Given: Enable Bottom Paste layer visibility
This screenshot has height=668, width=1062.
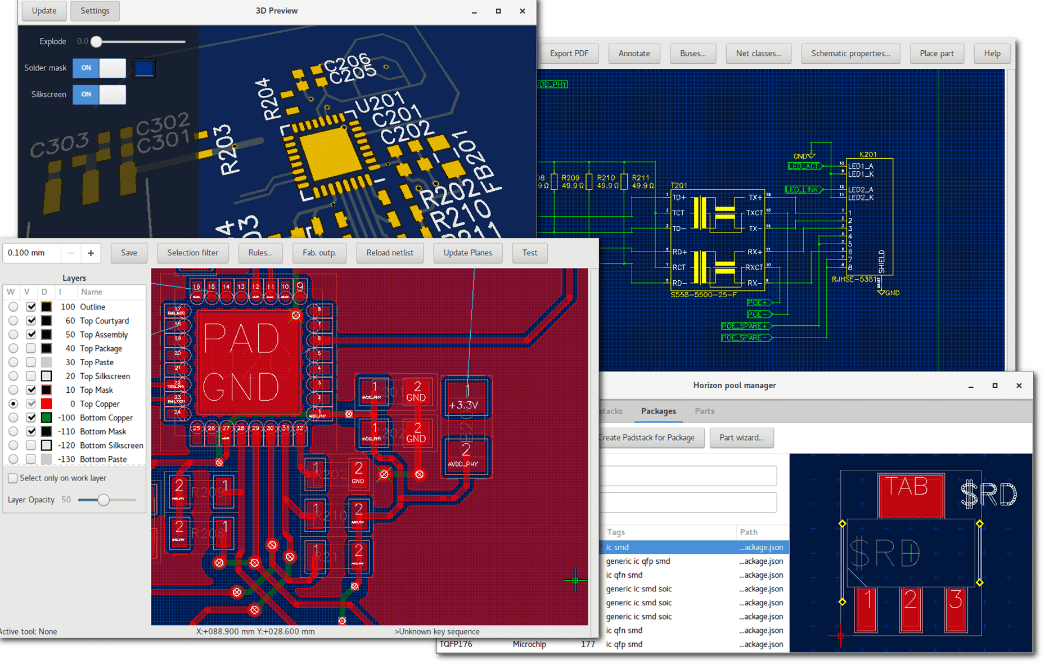Looking at the screenshot, I should (31, 459).
